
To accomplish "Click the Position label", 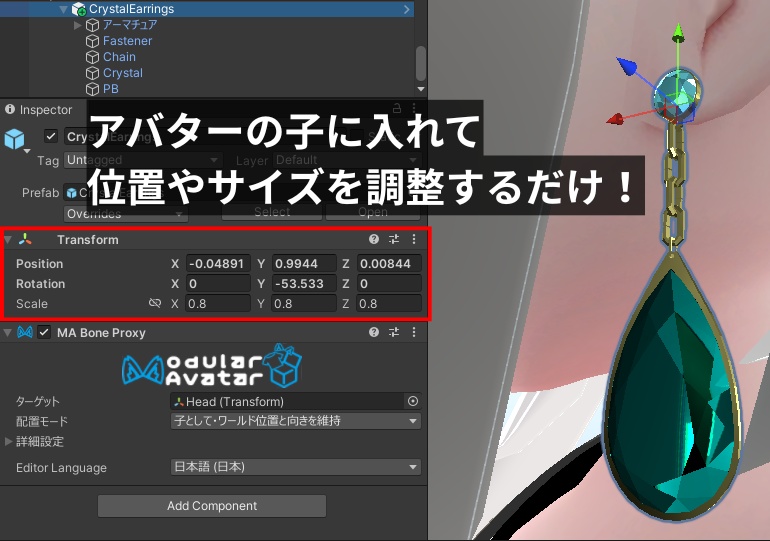I will click(39, 264).
